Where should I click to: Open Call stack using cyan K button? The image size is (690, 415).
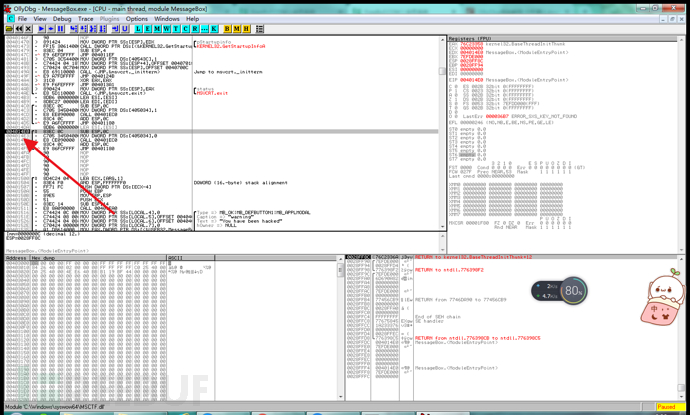click(x=214, y=29)
